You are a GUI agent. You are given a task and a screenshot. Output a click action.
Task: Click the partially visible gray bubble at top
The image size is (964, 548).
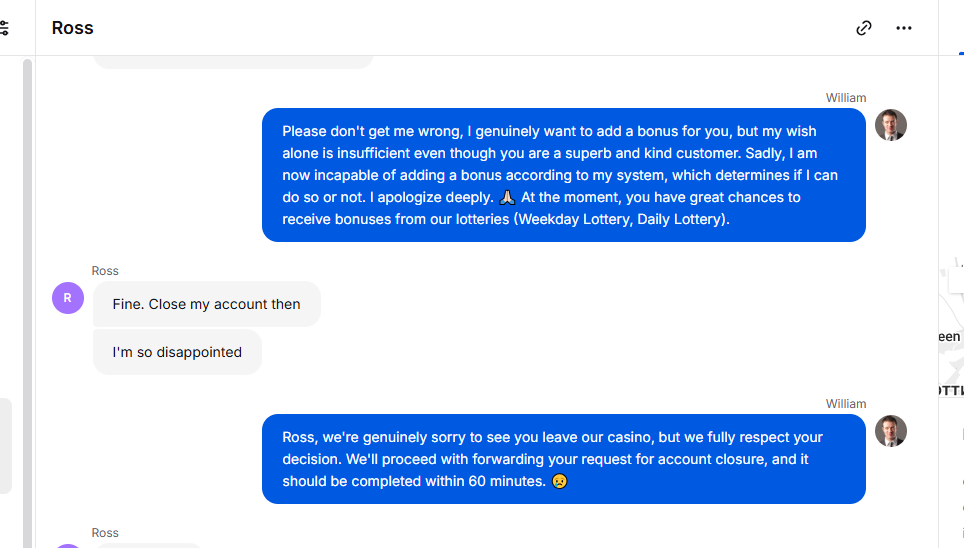[x=233, y=62]
